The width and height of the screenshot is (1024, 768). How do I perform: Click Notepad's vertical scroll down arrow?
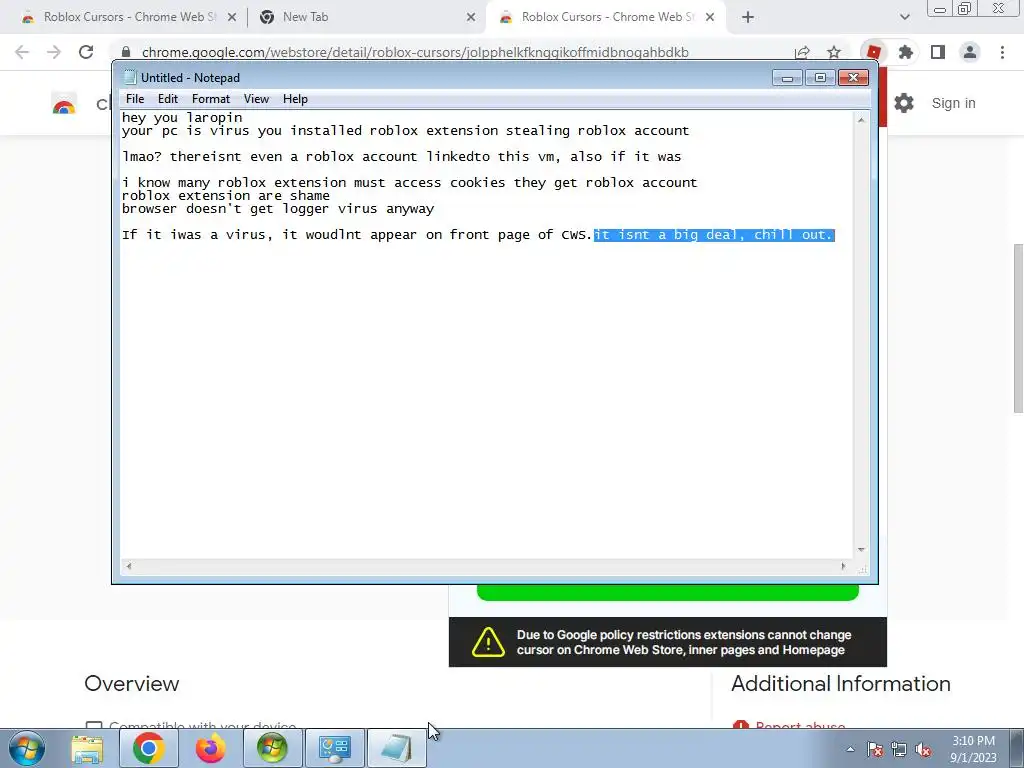click(x=861, y=550)
